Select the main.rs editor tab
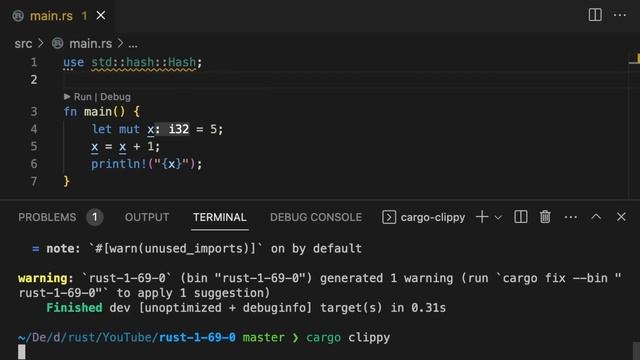The image size is (640, 360). pos(58,16)
